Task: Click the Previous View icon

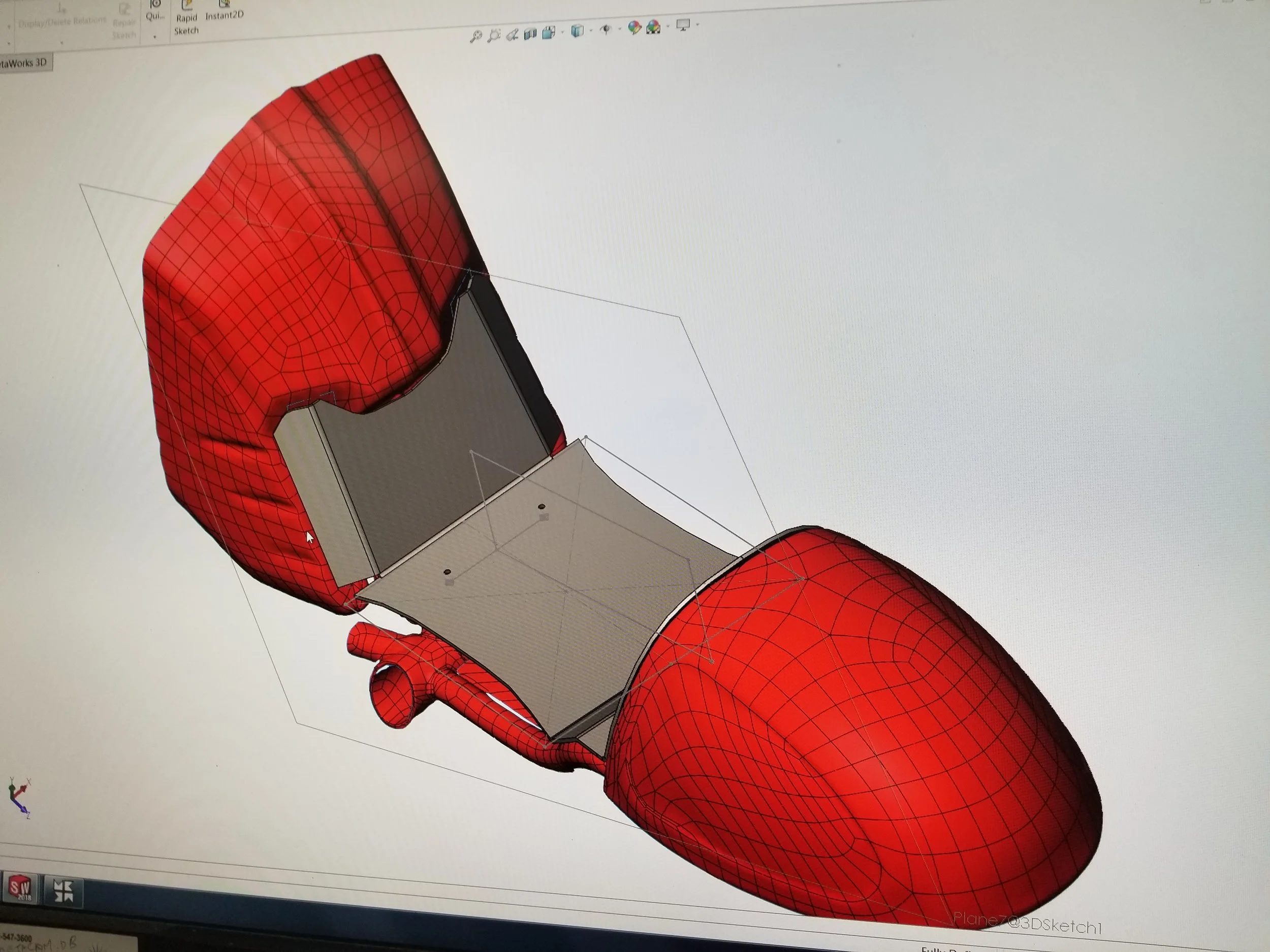Action: coord(512,35)
